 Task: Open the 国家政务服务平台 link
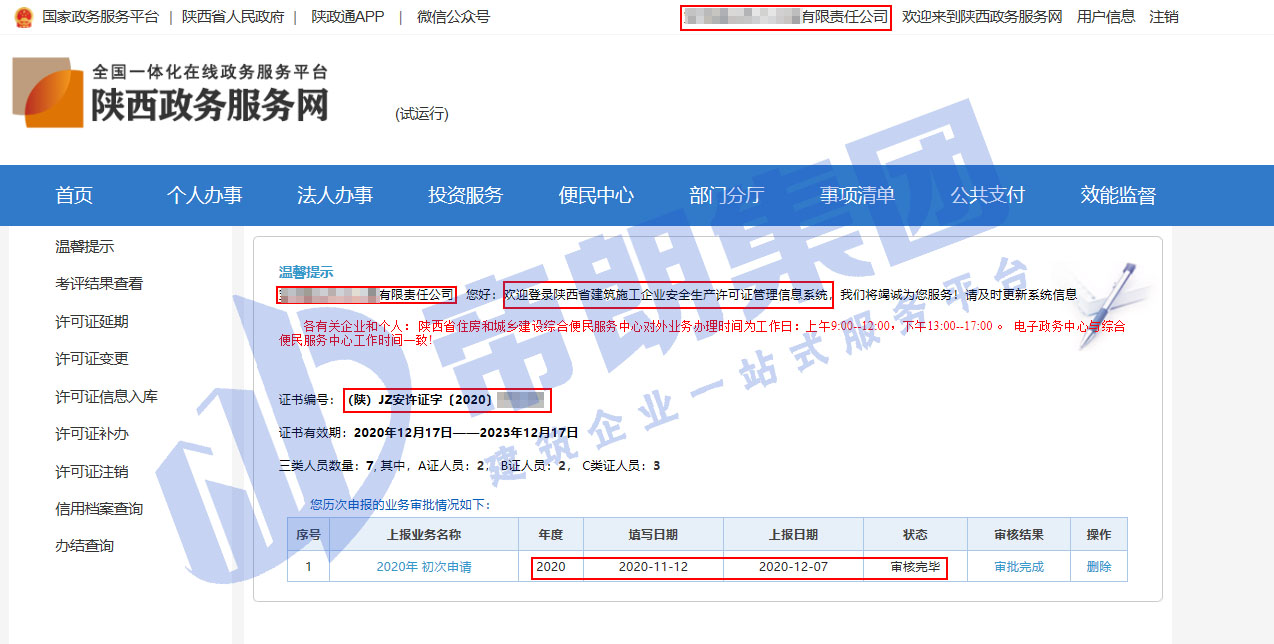(x=100, y=17)
